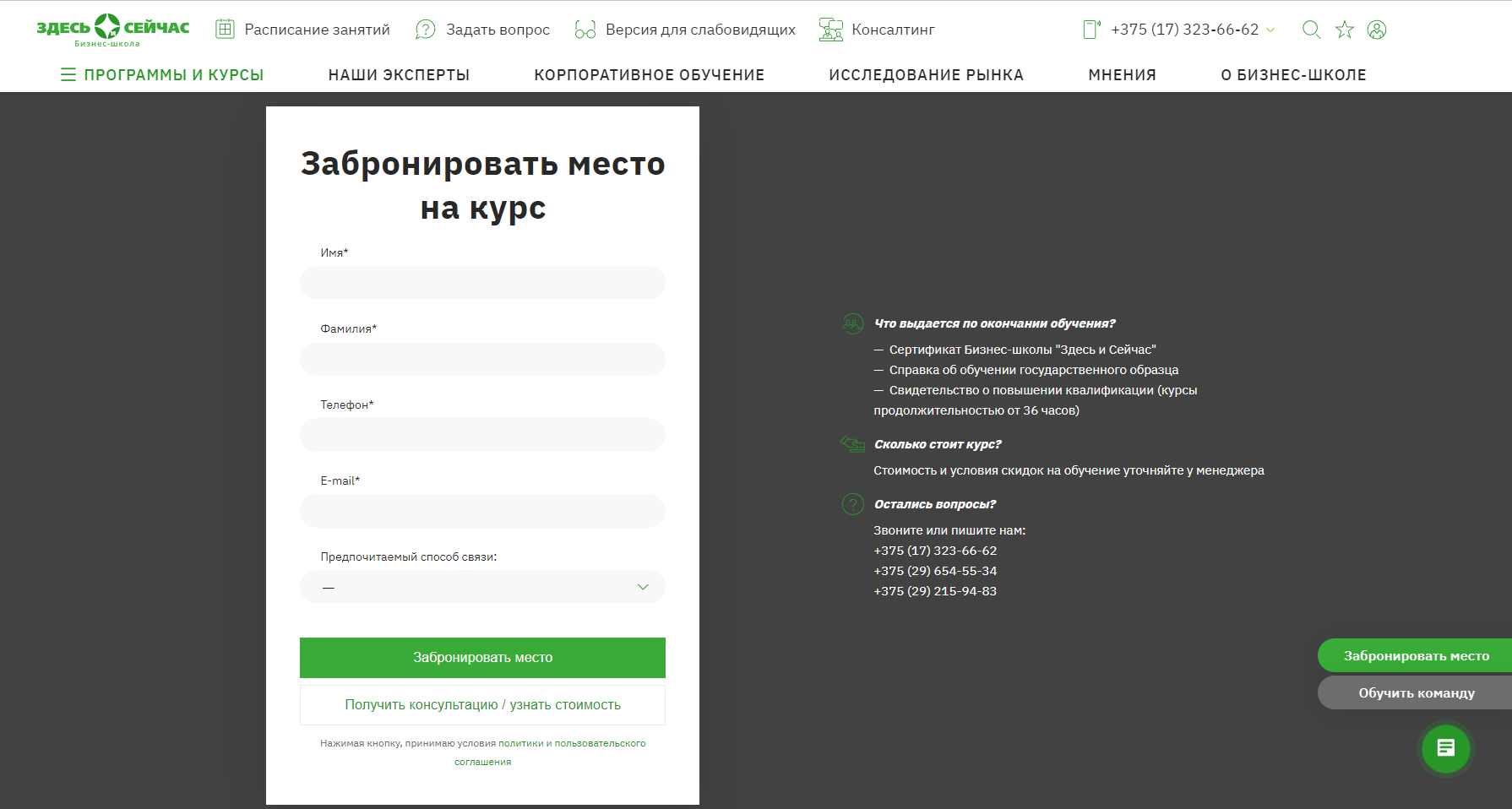Screen dimensions: 1512x809
Task: Open МНЕНИЯ menu item
Action: point(1123,75)
